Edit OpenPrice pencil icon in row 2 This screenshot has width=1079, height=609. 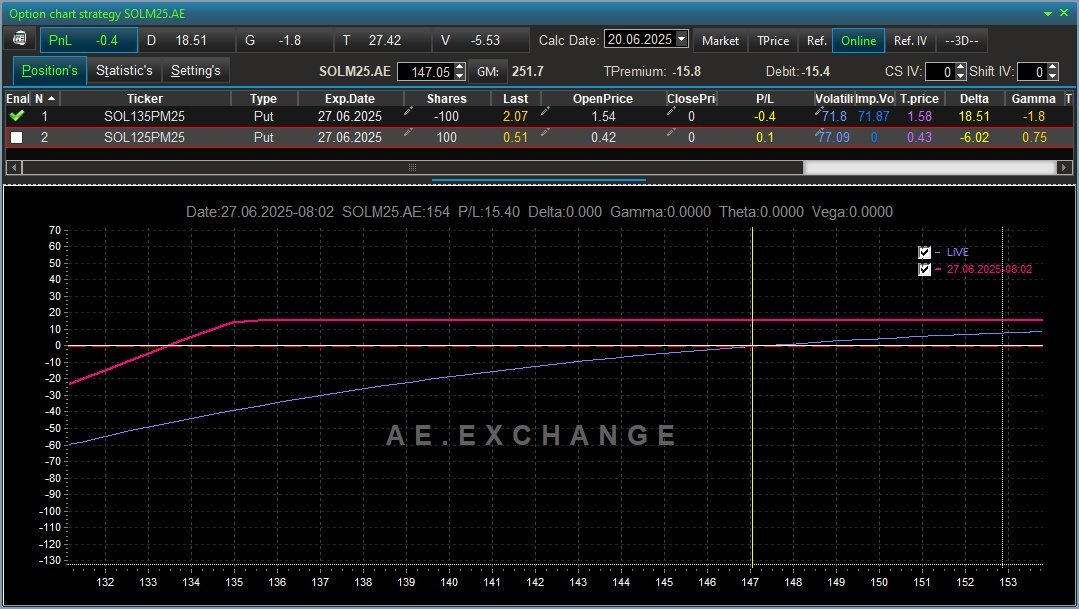(x=546, y=131)
